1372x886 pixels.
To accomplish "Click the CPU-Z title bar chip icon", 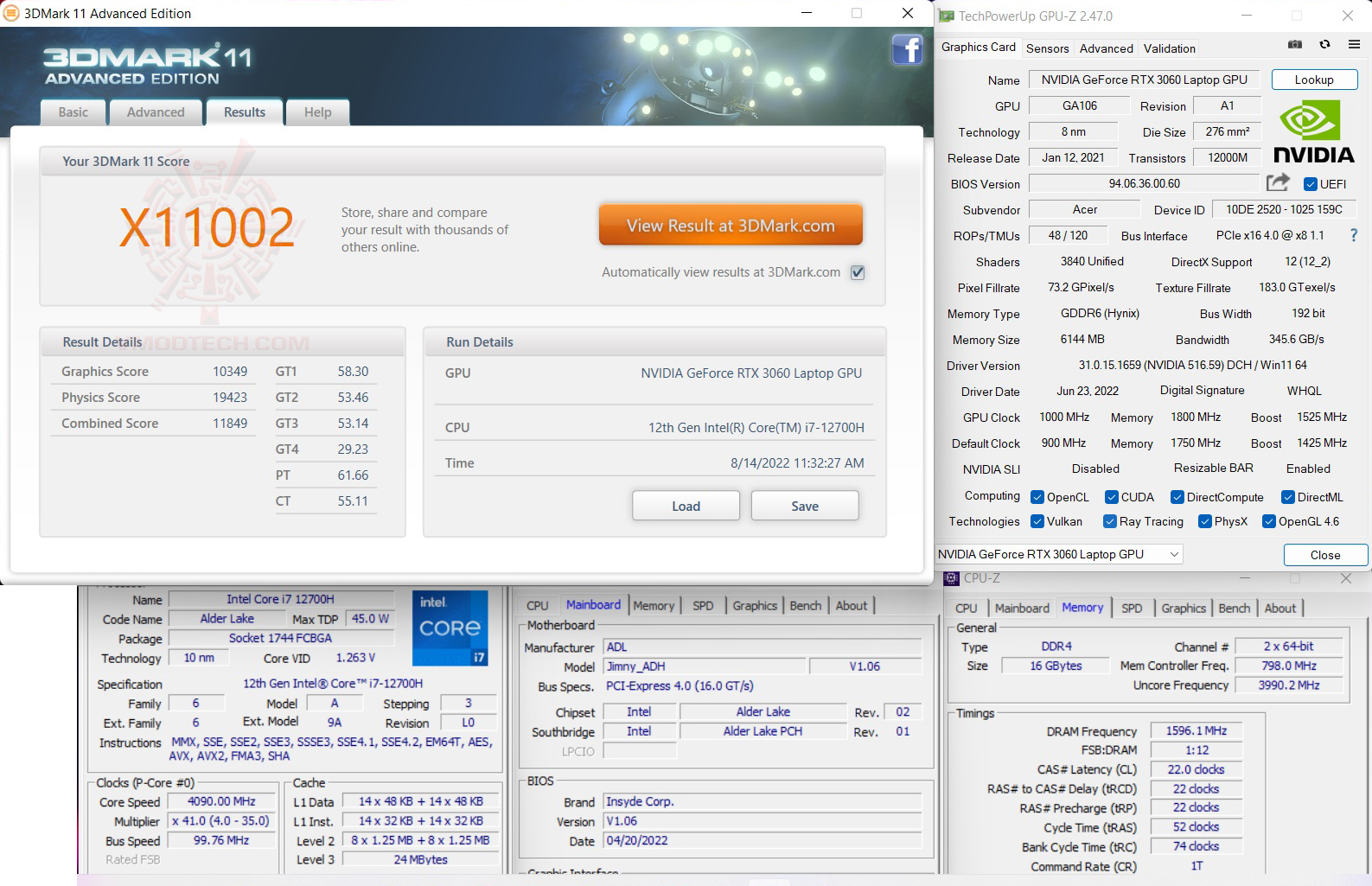I will tap(952, 578).
